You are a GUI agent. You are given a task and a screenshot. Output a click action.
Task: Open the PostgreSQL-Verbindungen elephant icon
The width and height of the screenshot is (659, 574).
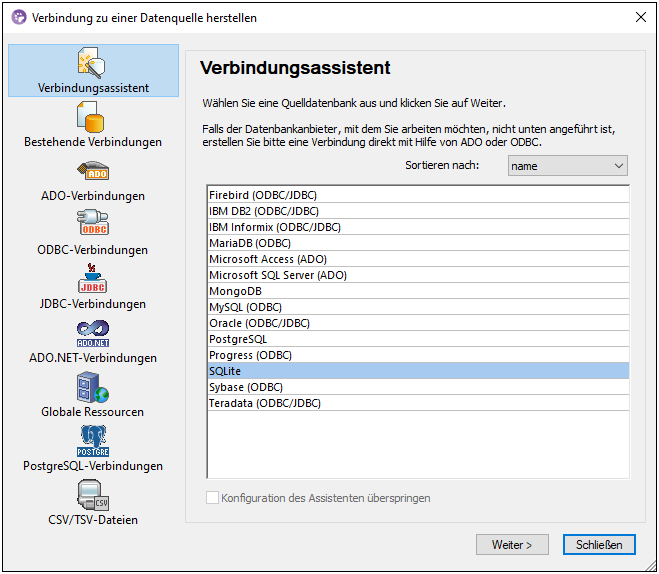[x=93, y=441]
